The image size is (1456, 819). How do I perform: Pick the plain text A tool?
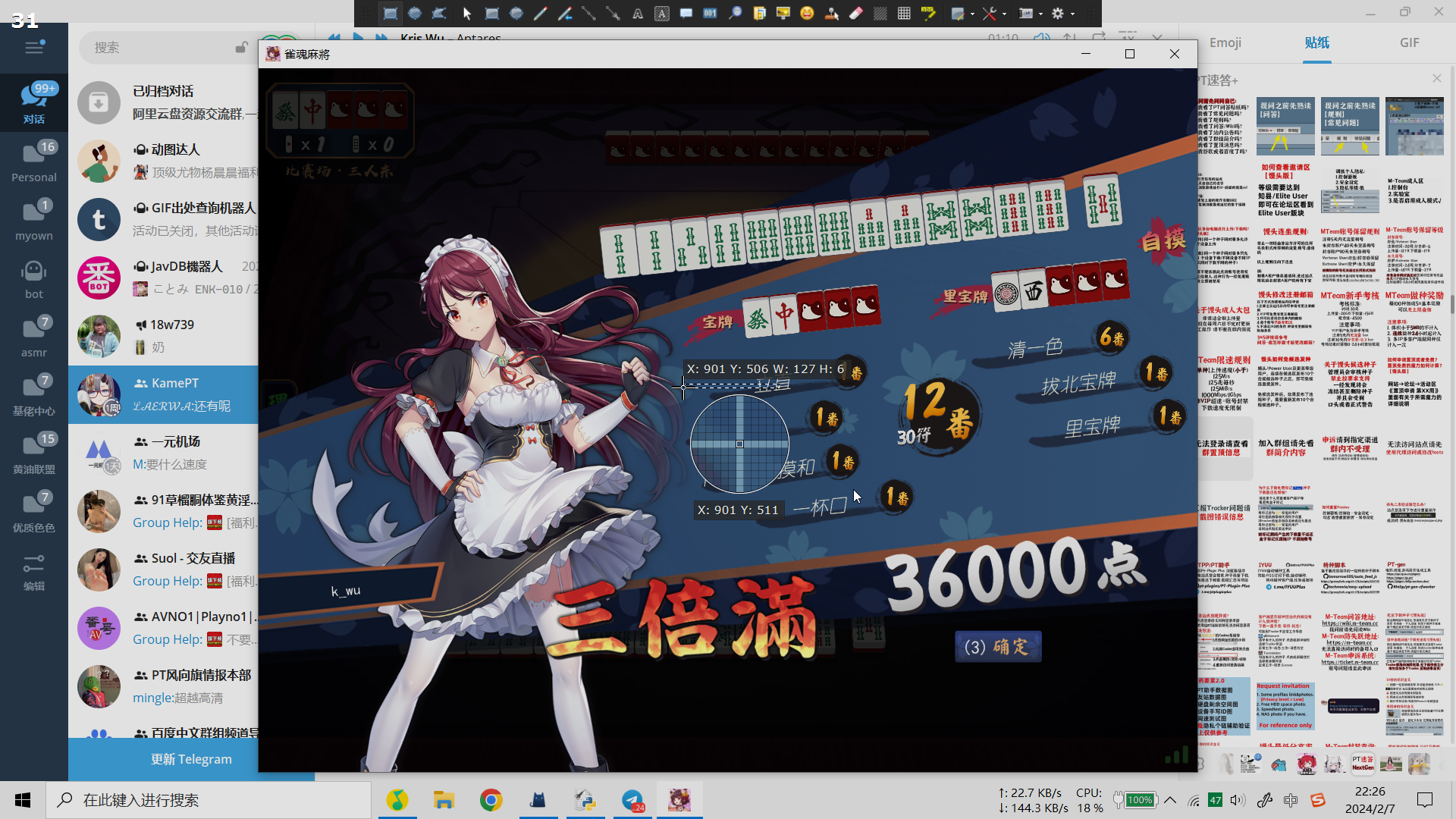638,13
